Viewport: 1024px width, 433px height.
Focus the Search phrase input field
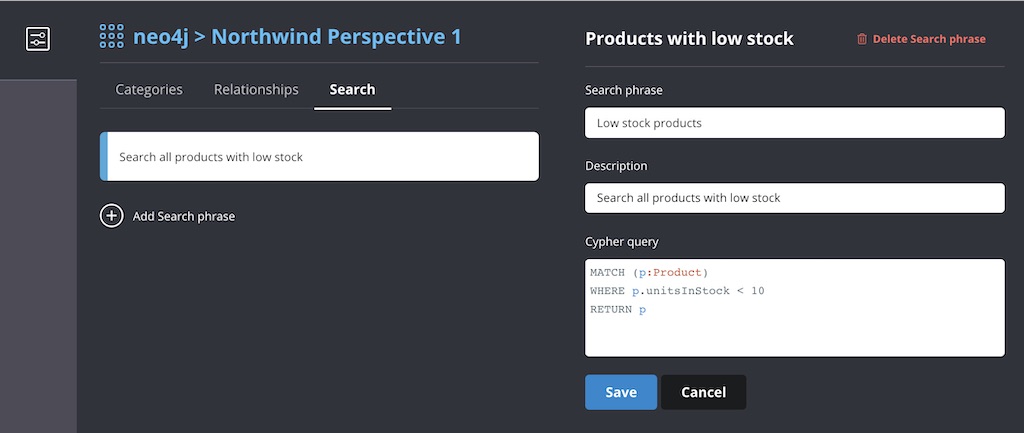click(795, 123)
